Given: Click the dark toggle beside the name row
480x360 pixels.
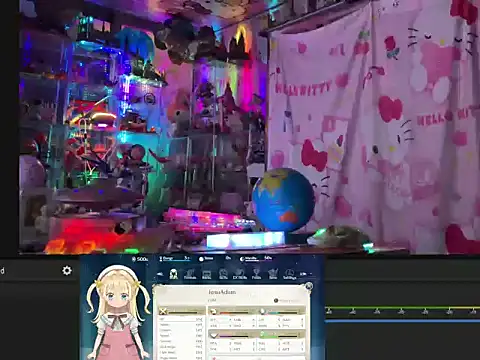Looking at the screenshot, I should [276, 301].
